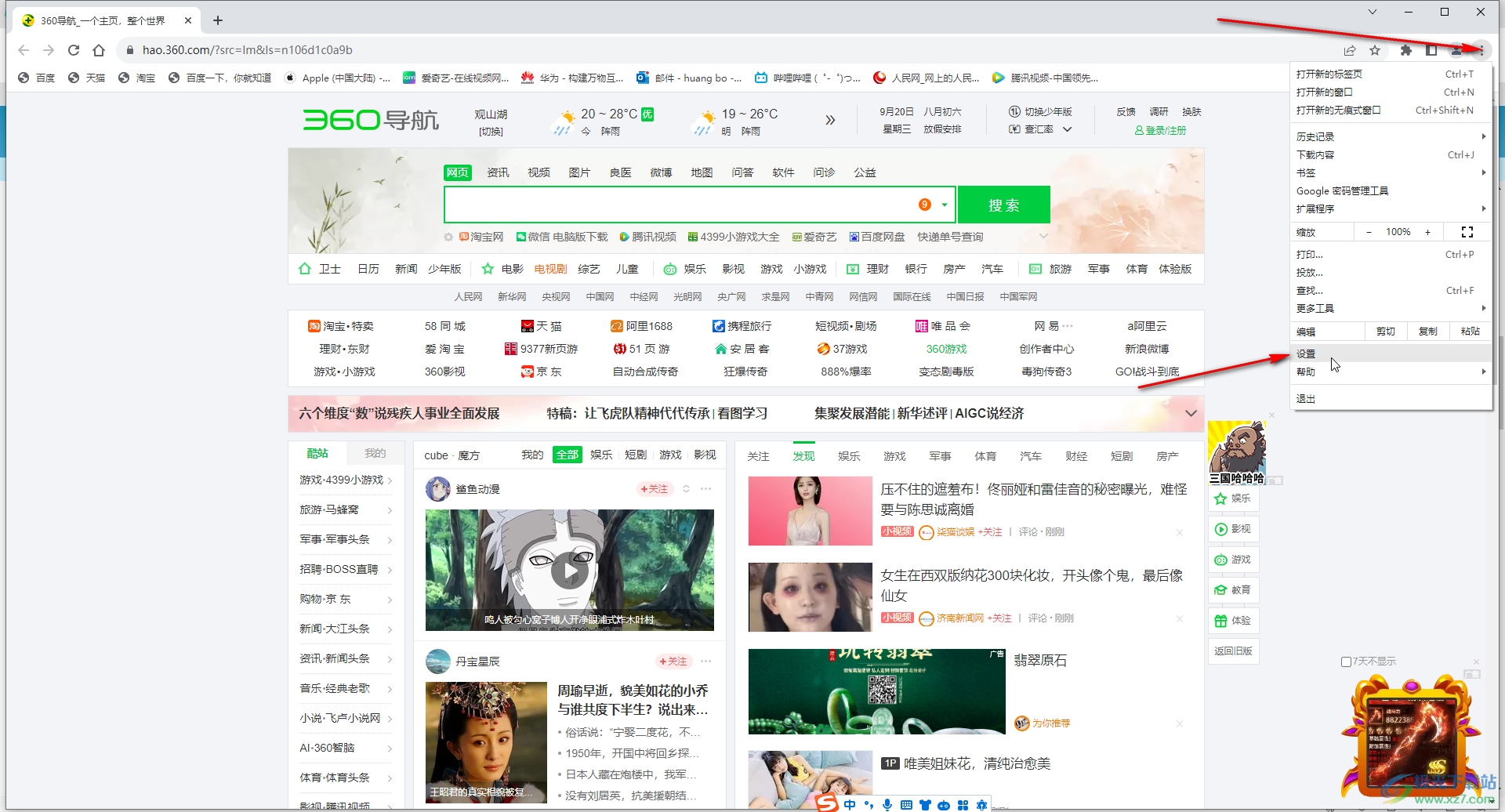Switch to the 我的 sites tab
Image resolution: width=1505 pixels, height=812 pixels.
click(x=375, y=454)
